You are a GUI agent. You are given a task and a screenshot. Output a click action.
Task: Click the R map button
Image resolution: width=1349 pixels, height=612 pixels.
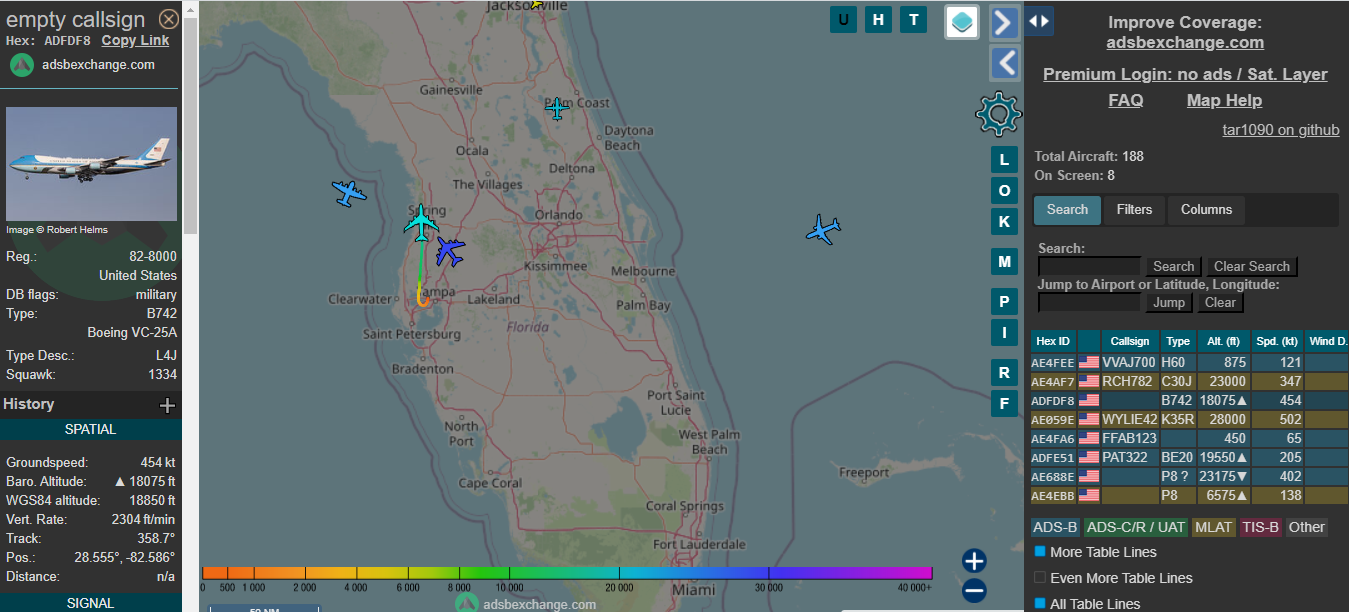coord(1005,373)
